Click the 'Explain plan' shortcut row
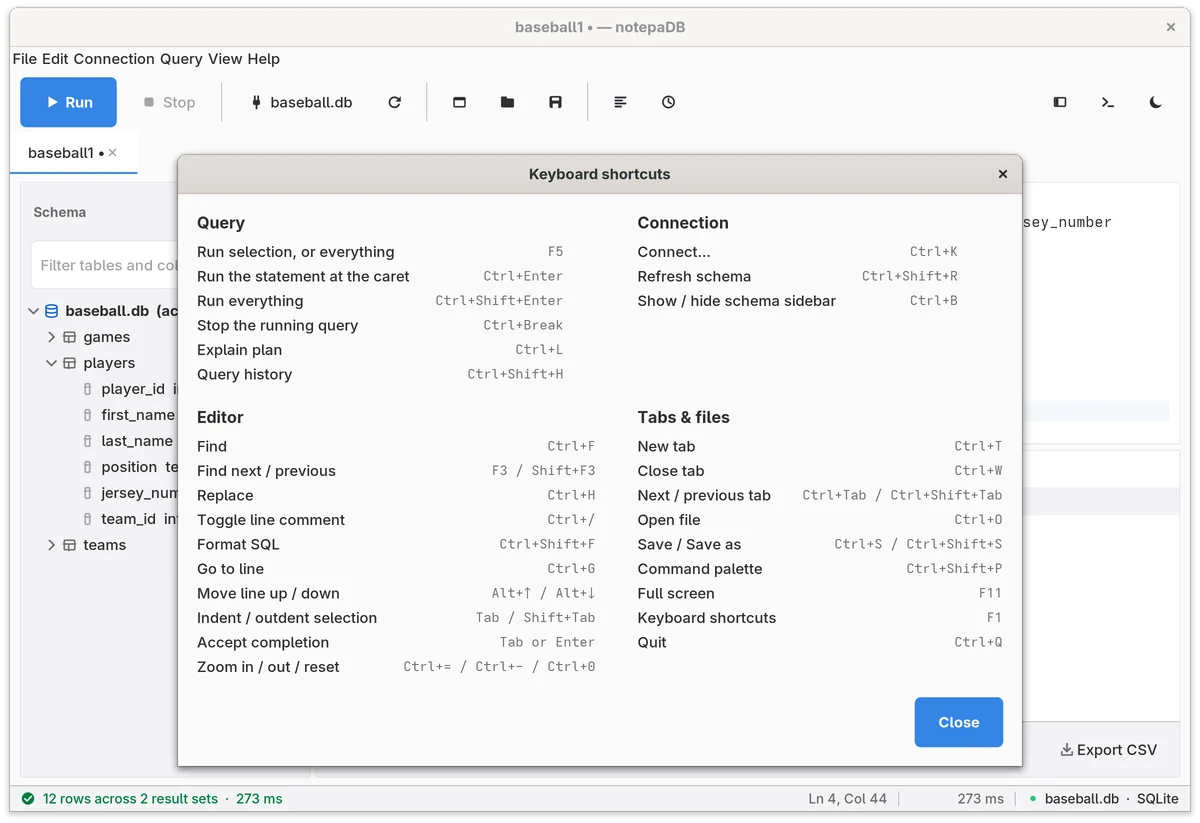The height and width of the screenshot is (823, 1200). pyautogui.click(x=380, y=350)
